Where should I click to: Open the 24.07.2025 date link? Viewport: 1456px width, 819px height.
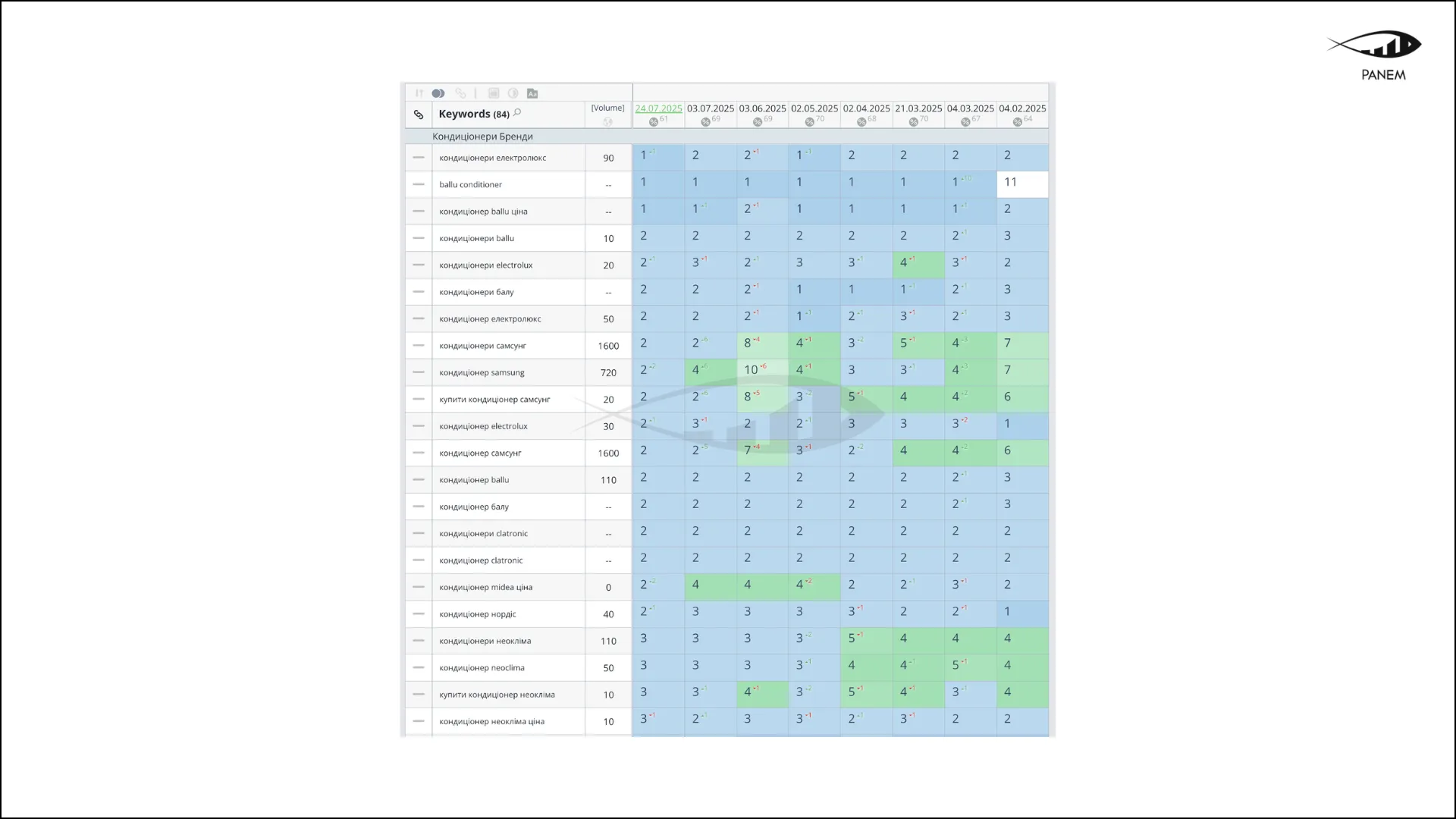point(658,108)
